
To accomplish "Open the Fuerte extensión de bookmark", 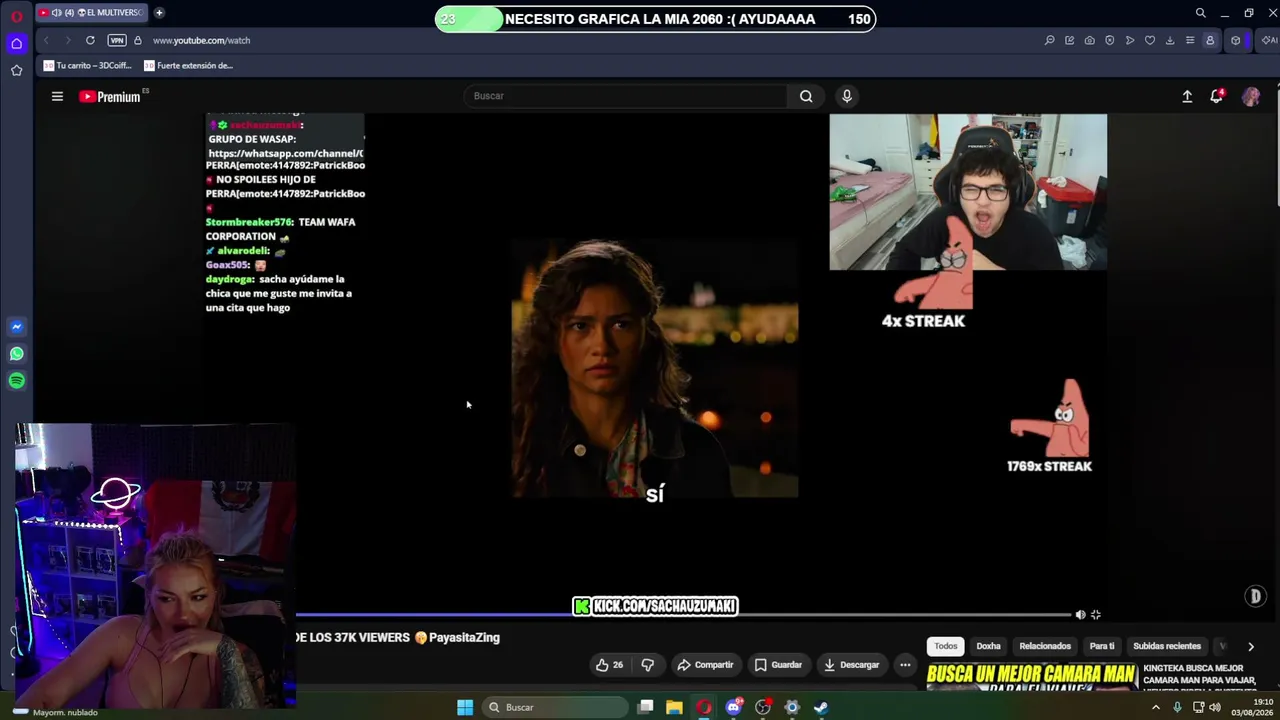I will click(188, 66).
